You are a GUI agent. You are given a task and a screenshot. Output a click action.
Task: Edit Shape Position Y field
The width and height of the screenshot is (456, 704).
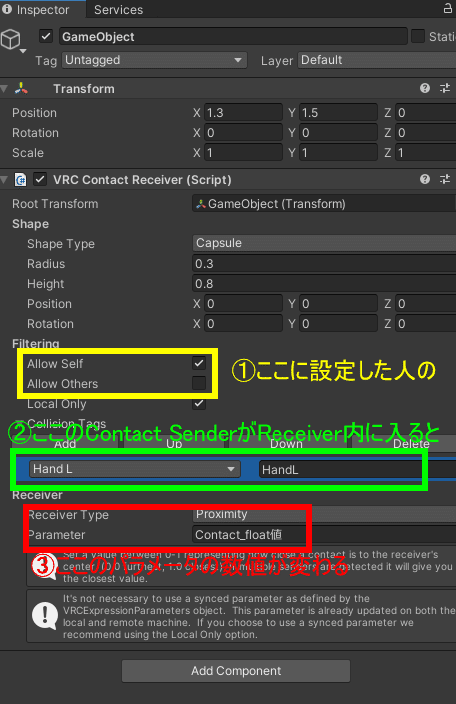338,304
